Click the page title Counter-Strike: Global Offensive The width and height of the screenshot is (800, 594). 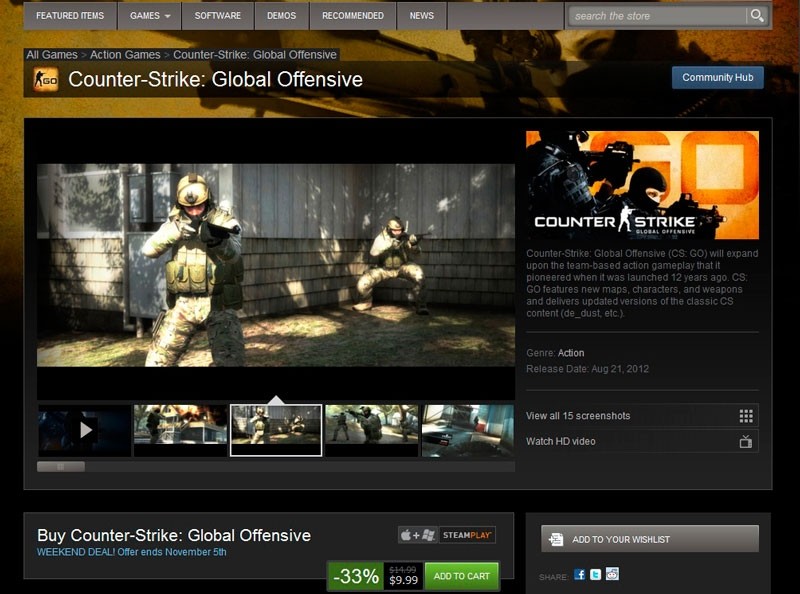(x=215, y=80)
